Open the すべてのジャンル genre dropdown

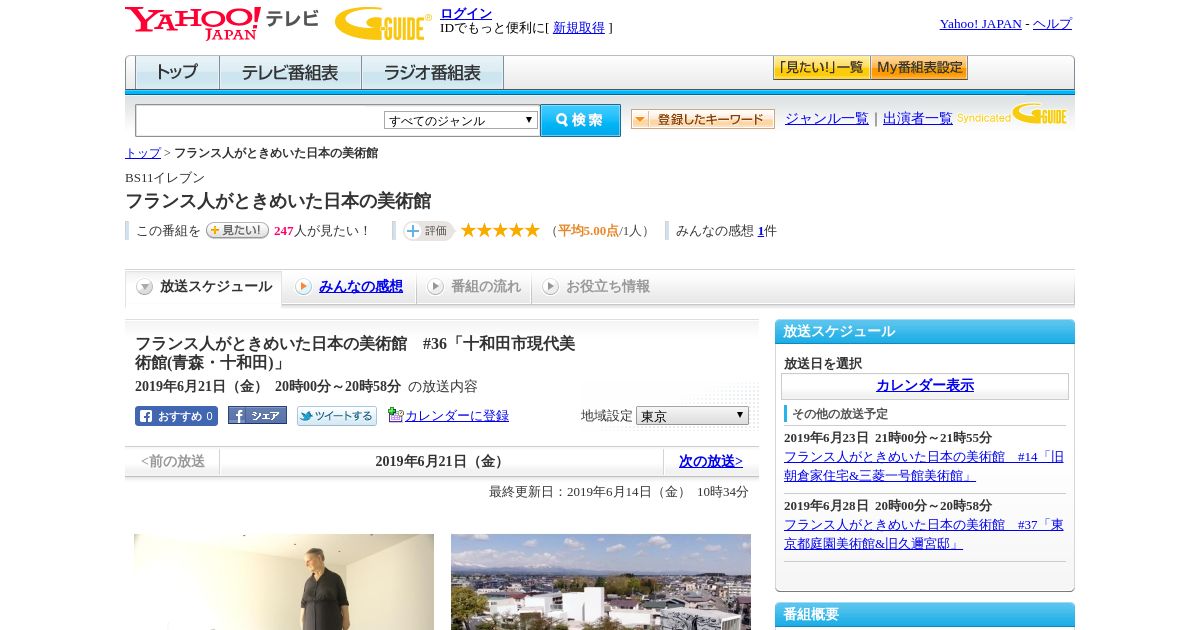pyautogui.click(x=461, y=120)
